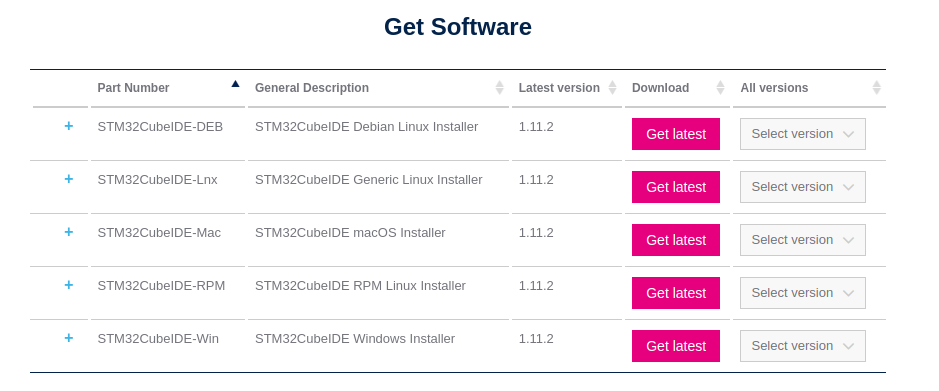Screen dimensions: 939x391
Task: Open Select version dropdown for STM32CubeIDE-DEB
Action: tap(802, 134)
